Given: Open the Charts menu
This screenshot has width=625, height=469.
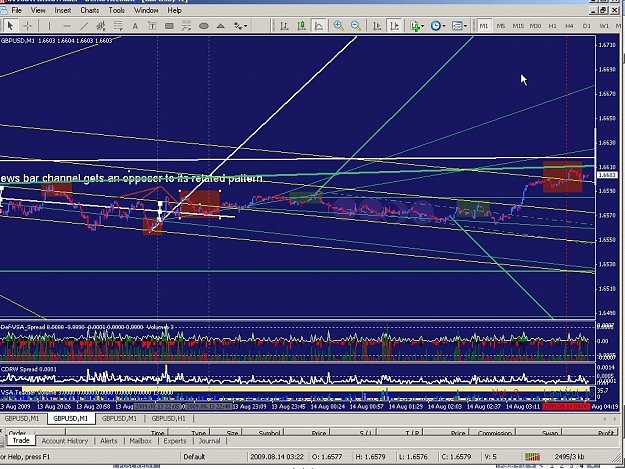Looking at the screenshot, I should point(90,10).
